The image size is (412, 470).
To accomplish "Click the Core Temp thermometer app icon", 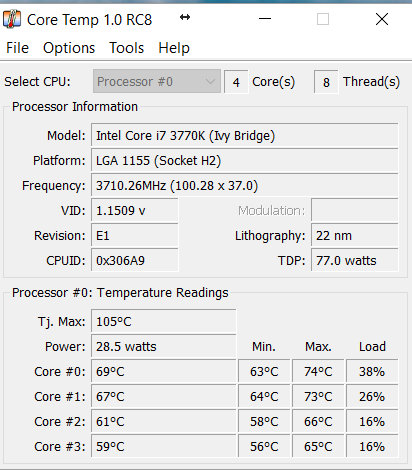I will pos(12,19).
